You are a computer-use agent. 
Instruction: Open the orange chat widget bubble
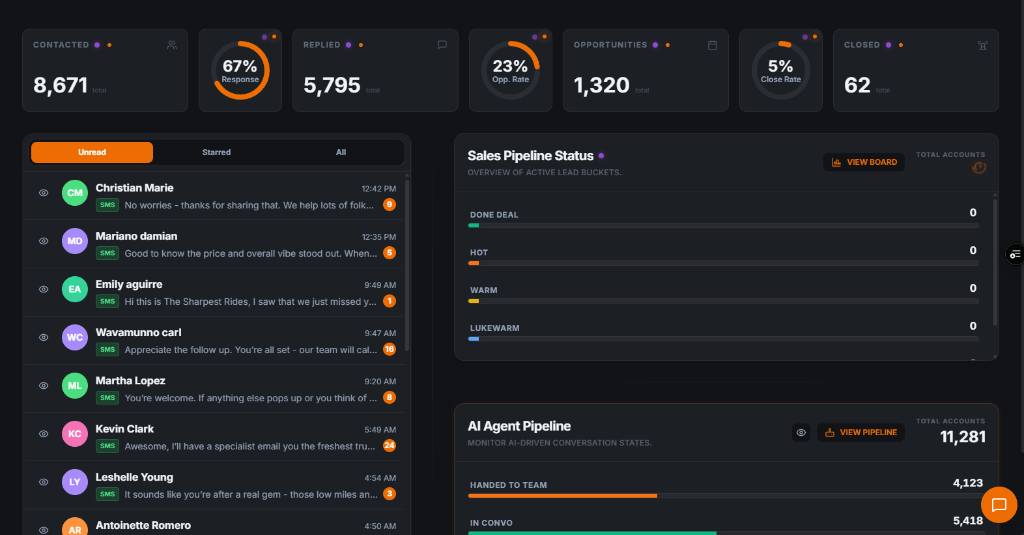point(998,505)
